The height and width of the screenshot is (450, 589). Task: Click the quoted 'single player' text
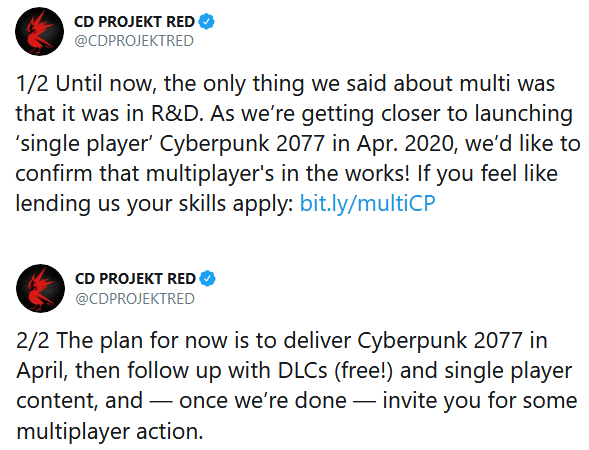tap(85, 144)
